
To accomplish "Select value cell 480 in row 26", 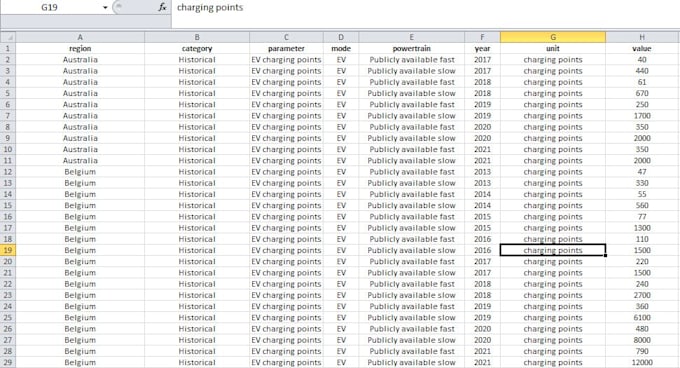I will click(642, 329).
